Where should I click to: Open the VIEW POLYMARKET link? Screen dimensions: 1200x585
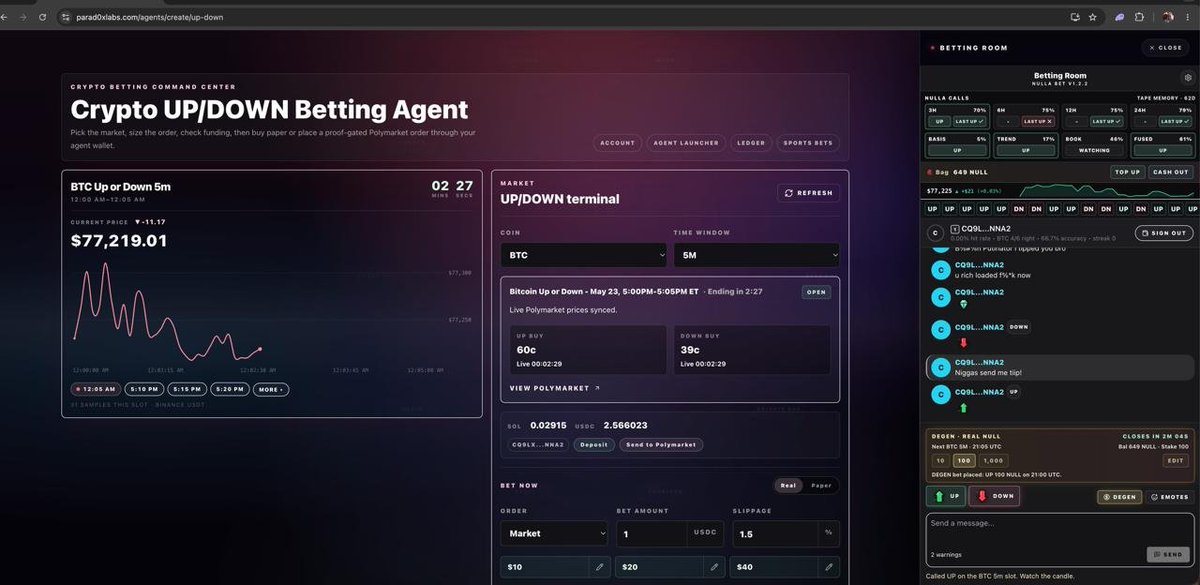555,388
